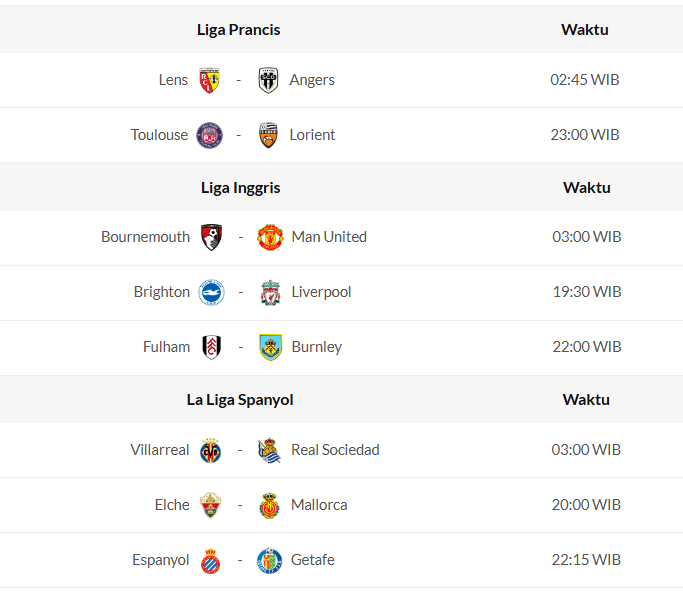This screenshot has width=683, height=600.
Task: Click the 19:30 WIB match time
Action: 586,292
